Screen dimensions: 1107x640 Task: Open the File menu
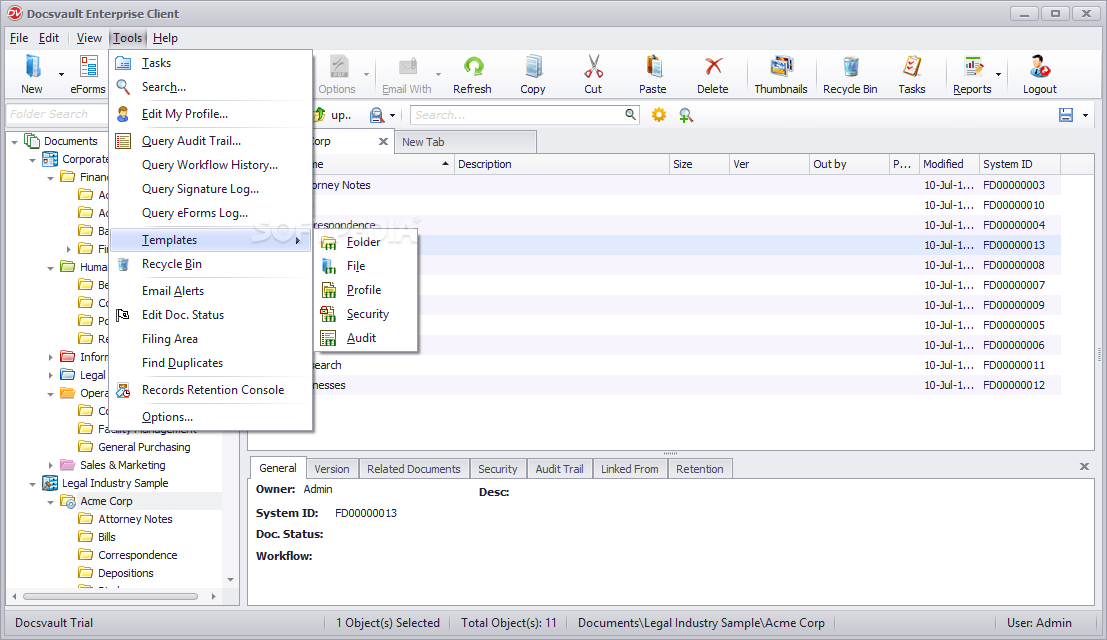[x=19, y=38]
